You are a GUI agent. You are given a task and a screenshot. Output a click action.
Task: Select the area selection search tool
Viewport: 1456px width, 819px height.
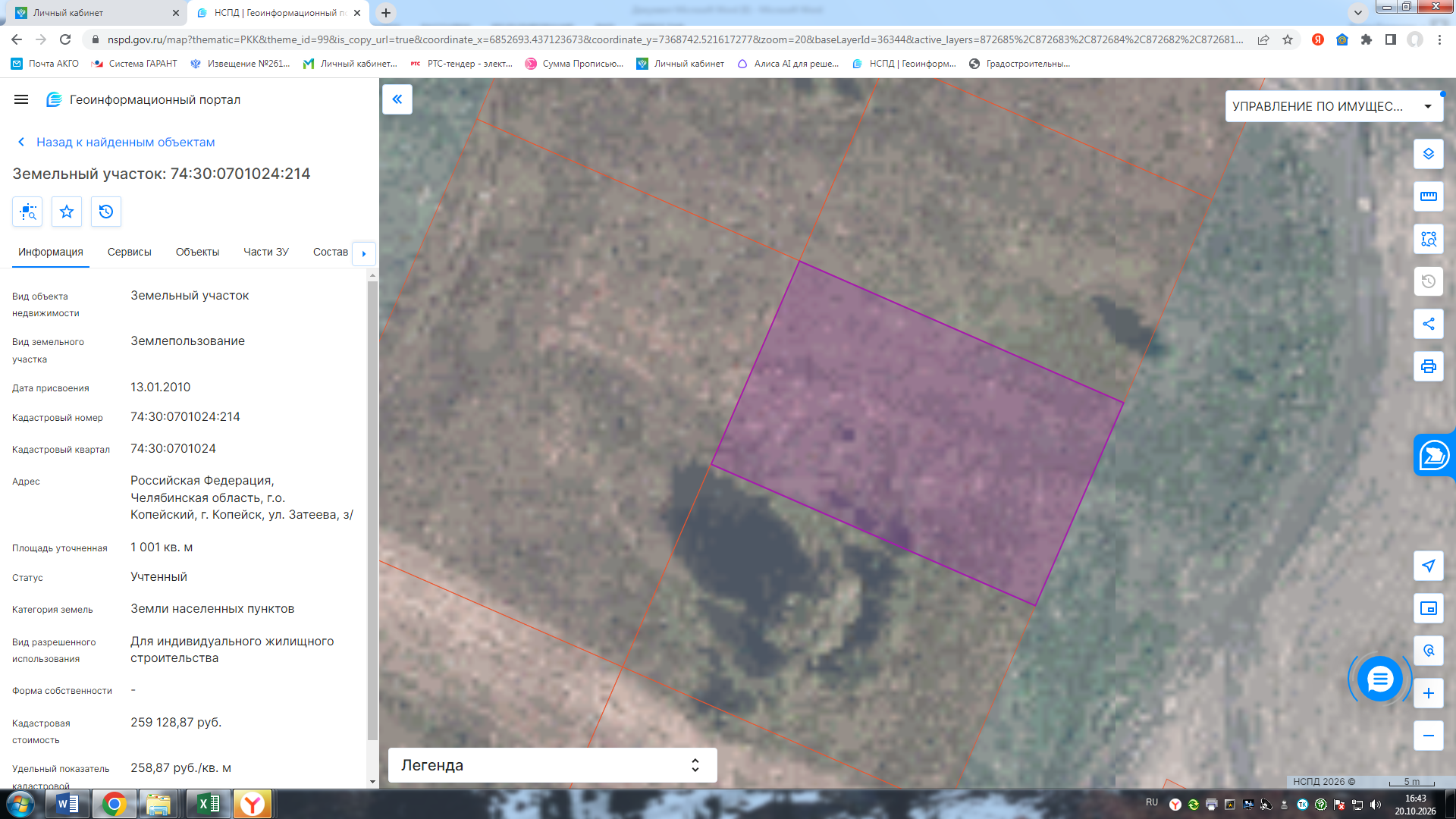tap(1429, 239)
